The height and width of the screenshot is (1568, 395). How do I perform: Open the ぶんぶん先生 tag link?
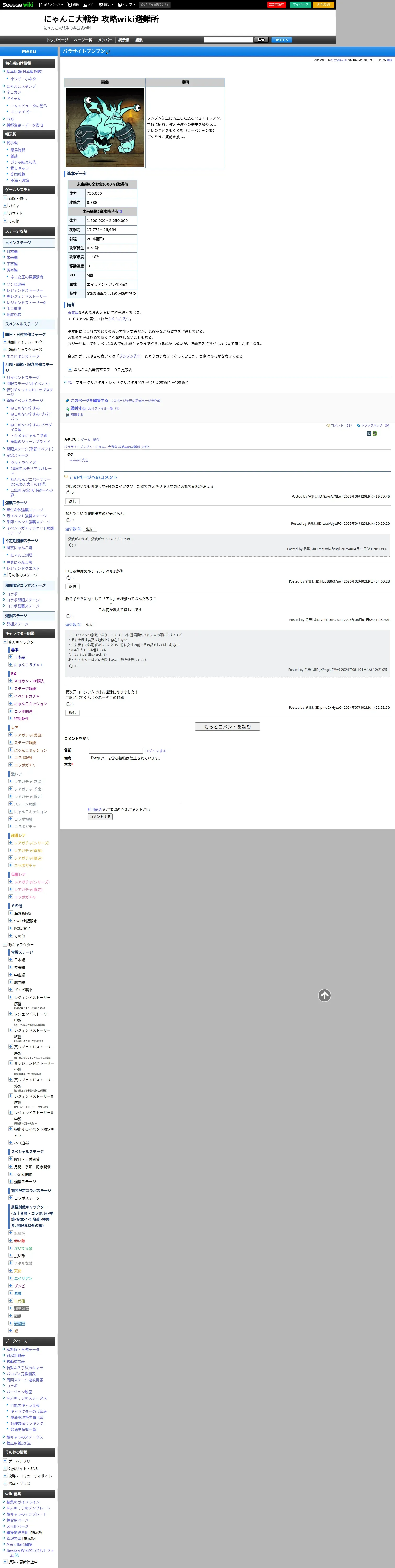coord(79,460)
